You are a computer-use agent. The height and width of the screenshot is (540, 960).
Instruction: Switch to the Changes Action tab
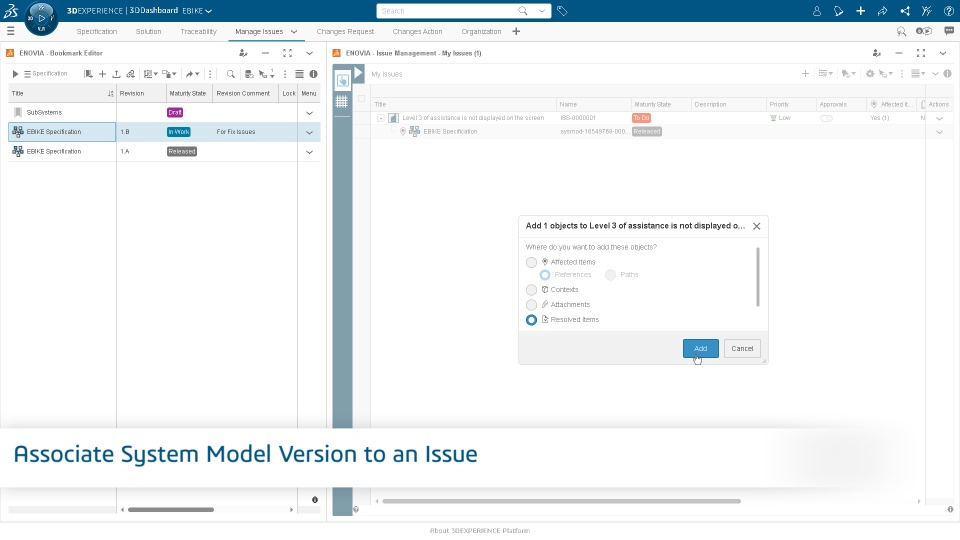(x=417, y=31)
